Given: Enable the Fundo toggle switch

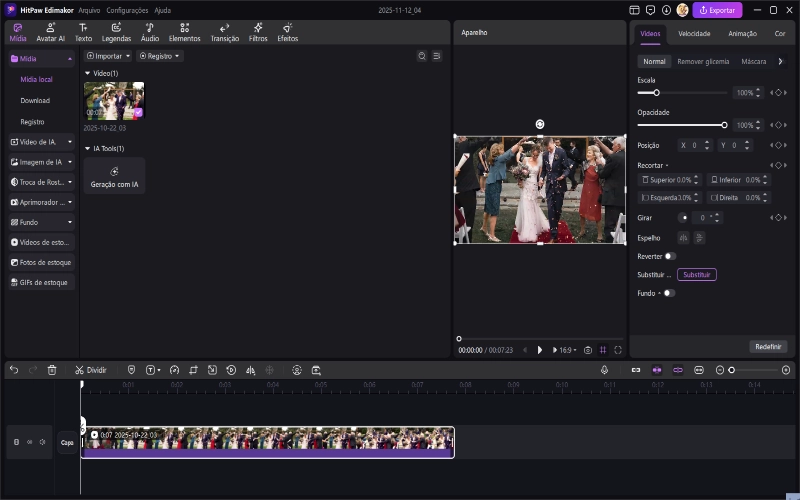Looking at the screenshot, I should [x=668, y=293].
